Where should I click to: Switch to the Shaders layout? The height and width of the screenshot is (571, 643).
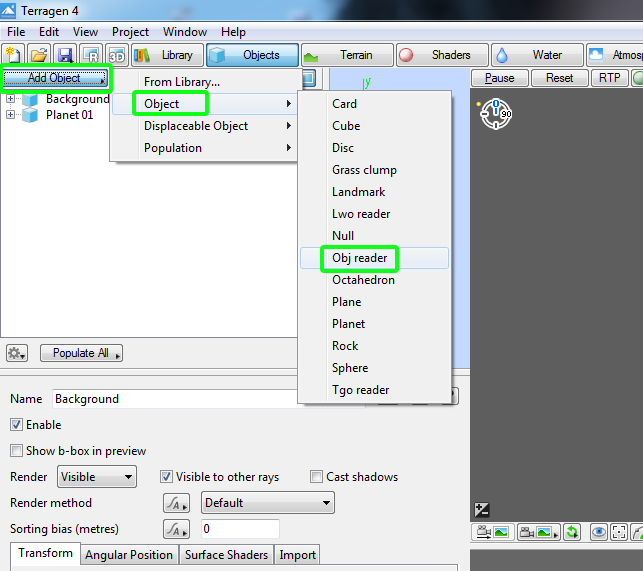point(442,55)
